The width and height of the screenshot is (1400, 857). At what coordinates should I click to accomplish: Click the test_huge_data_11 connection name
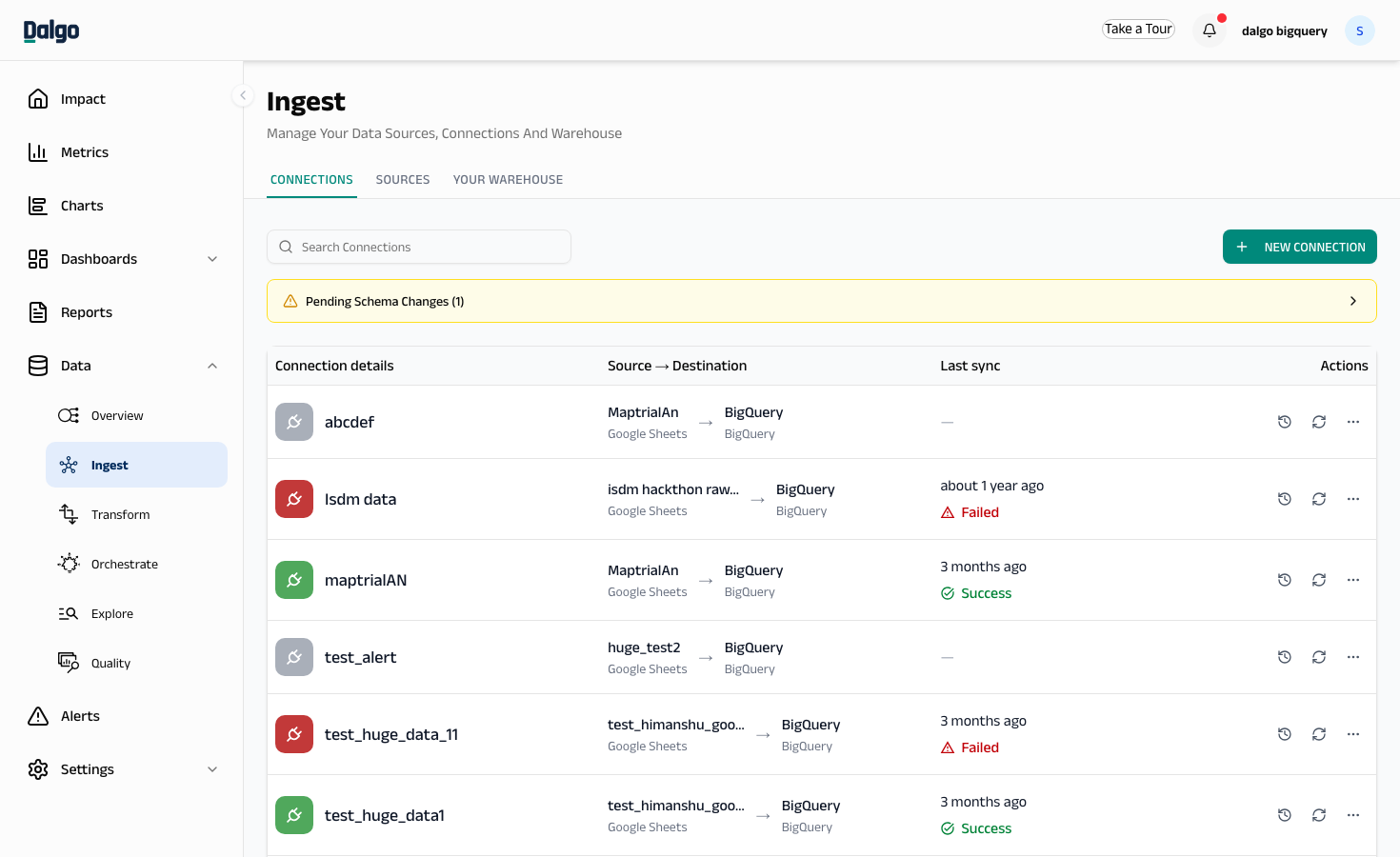point(391,734)
